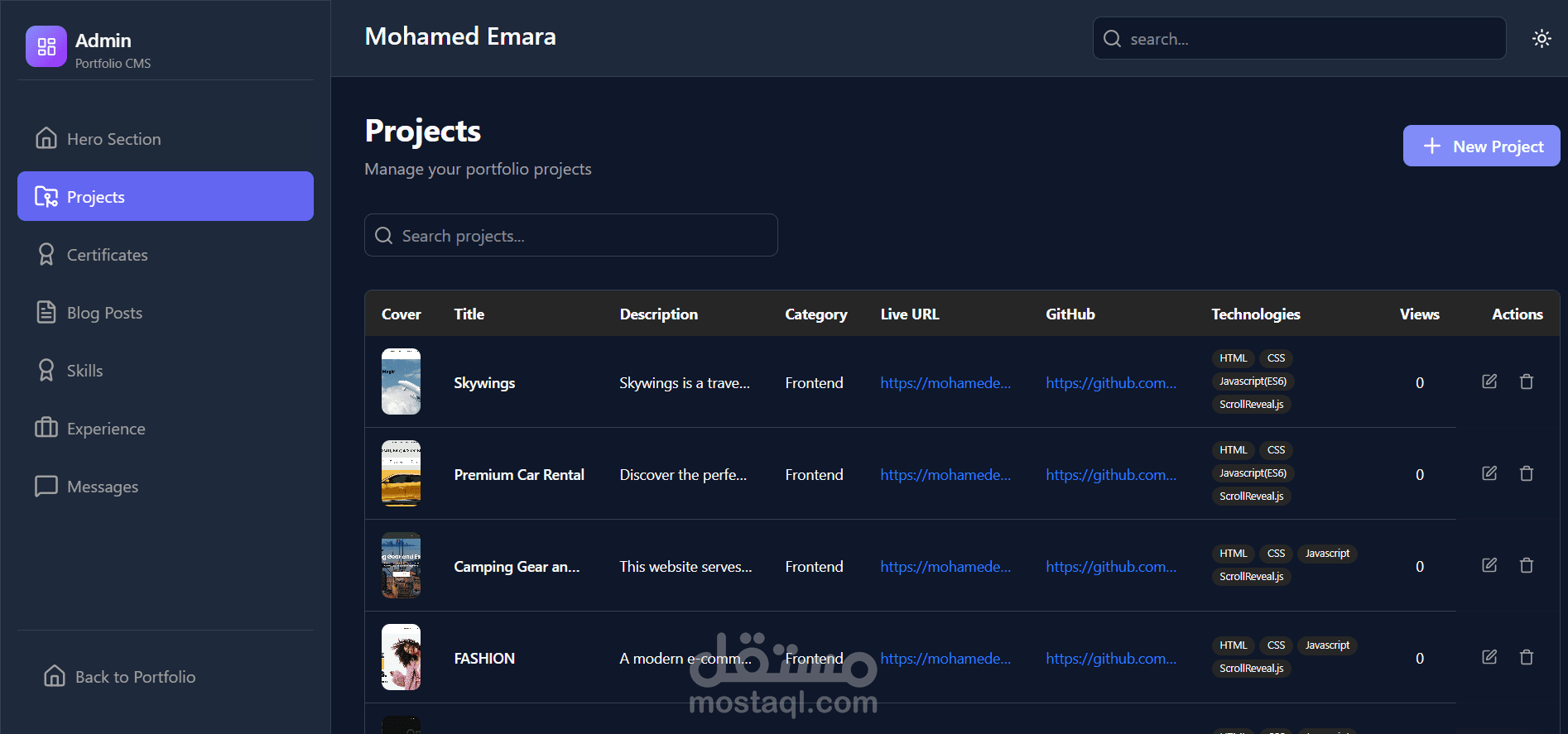Select Projects in the sidebar
Viewport: 1568px width, 734px height.
166,196
